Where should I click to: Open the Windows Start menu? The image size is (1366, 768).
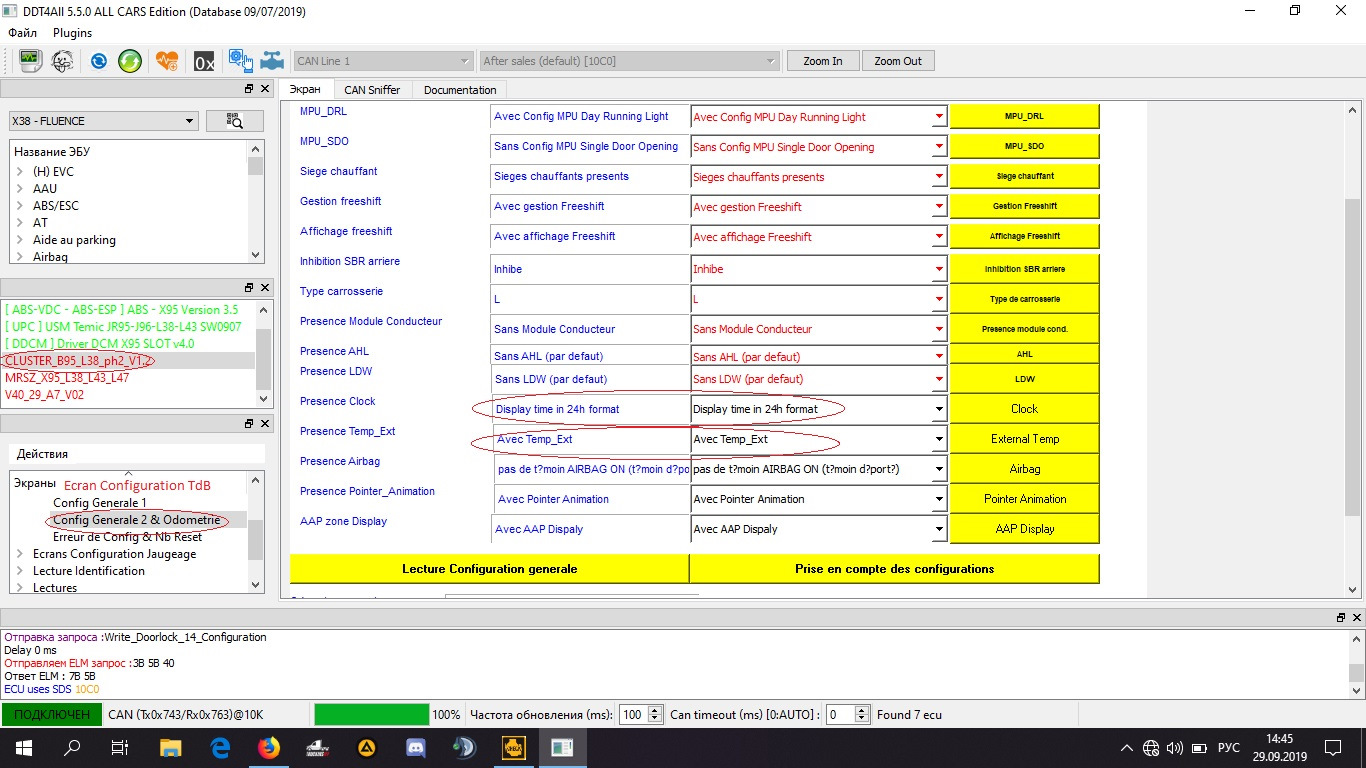coord(23,747)
